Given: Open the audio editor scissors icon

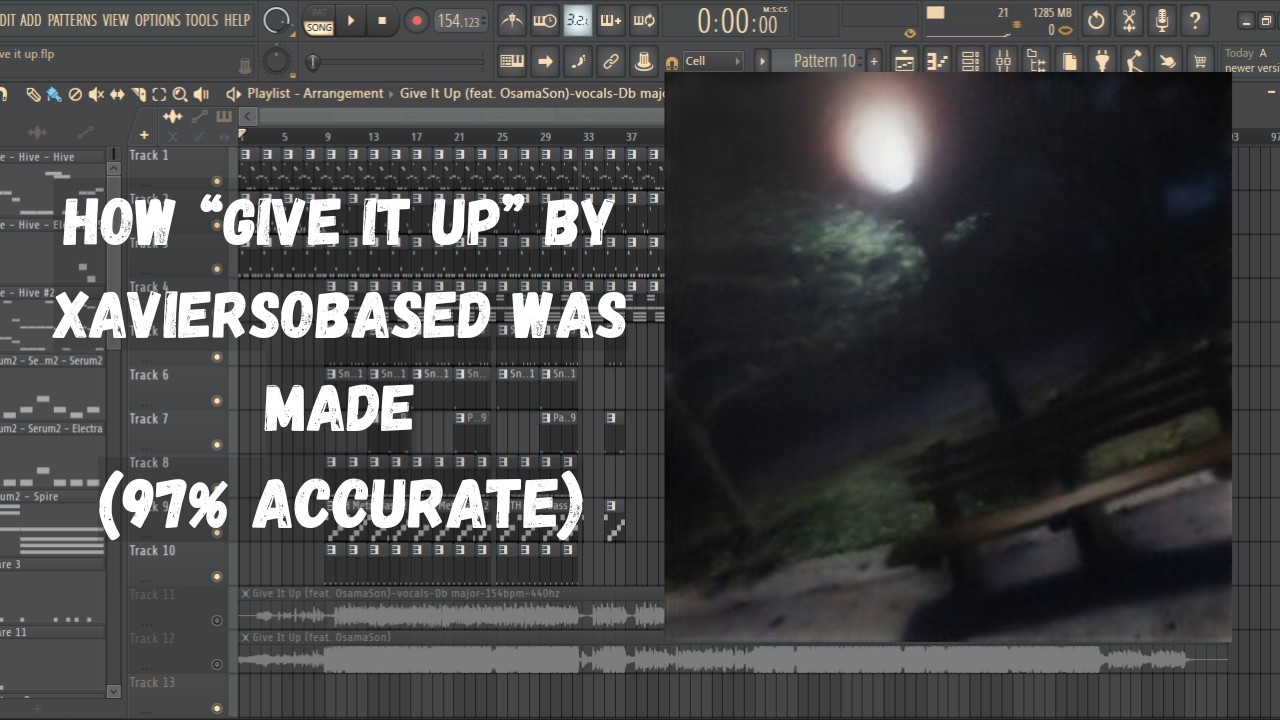Looking at the screenshot, I should point(1129,20).
